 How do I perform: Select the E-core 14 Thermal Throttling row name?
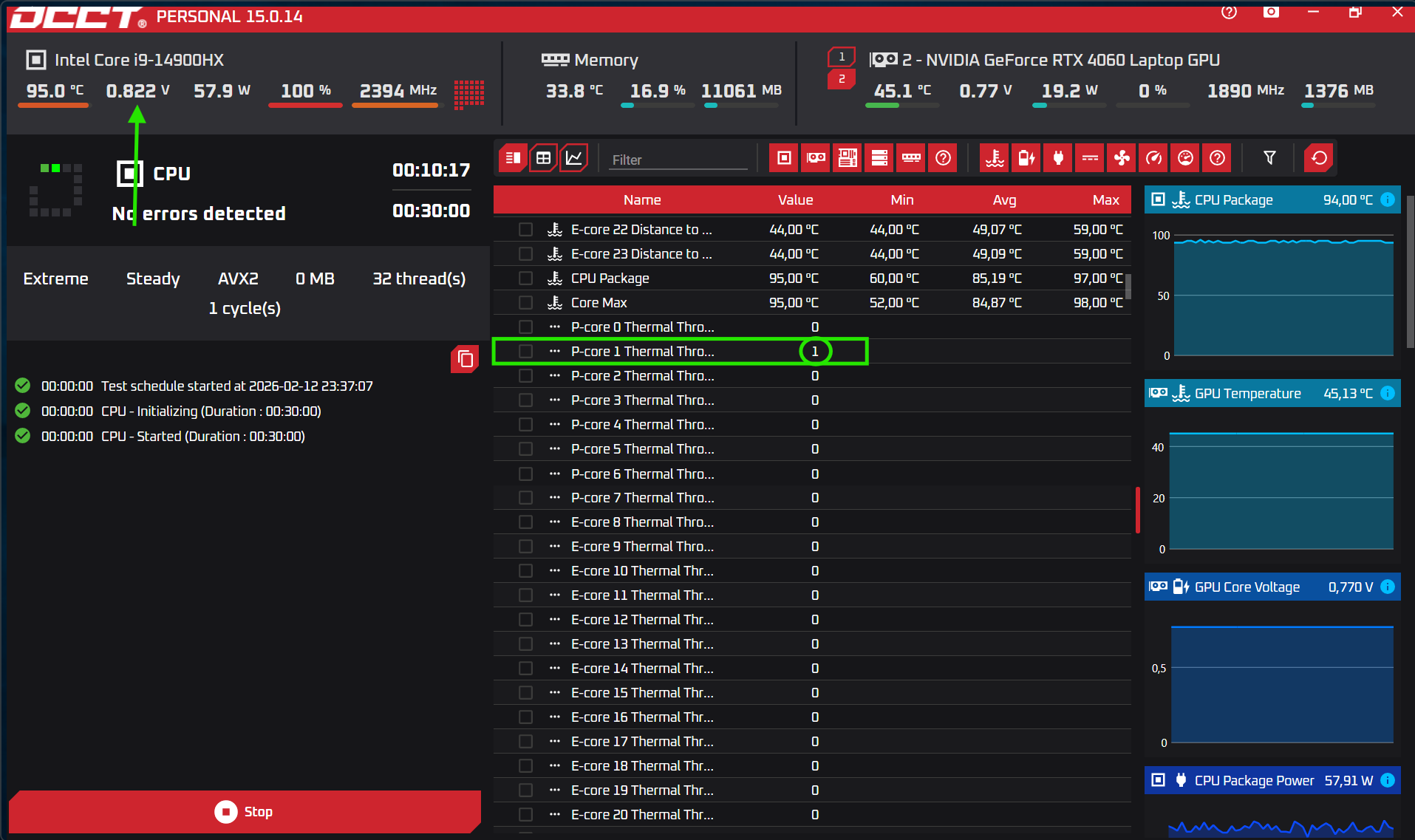click(642, 669)
